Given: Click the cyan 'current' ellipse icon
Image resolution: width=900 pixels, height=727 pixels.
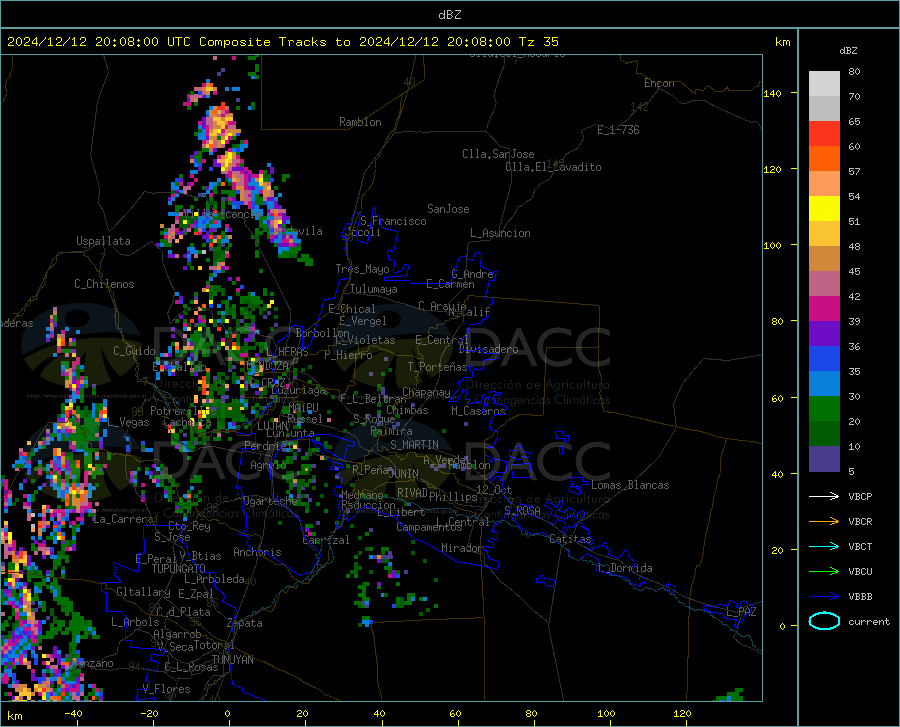Looking at the screenshot, I should tap(824, 621).
